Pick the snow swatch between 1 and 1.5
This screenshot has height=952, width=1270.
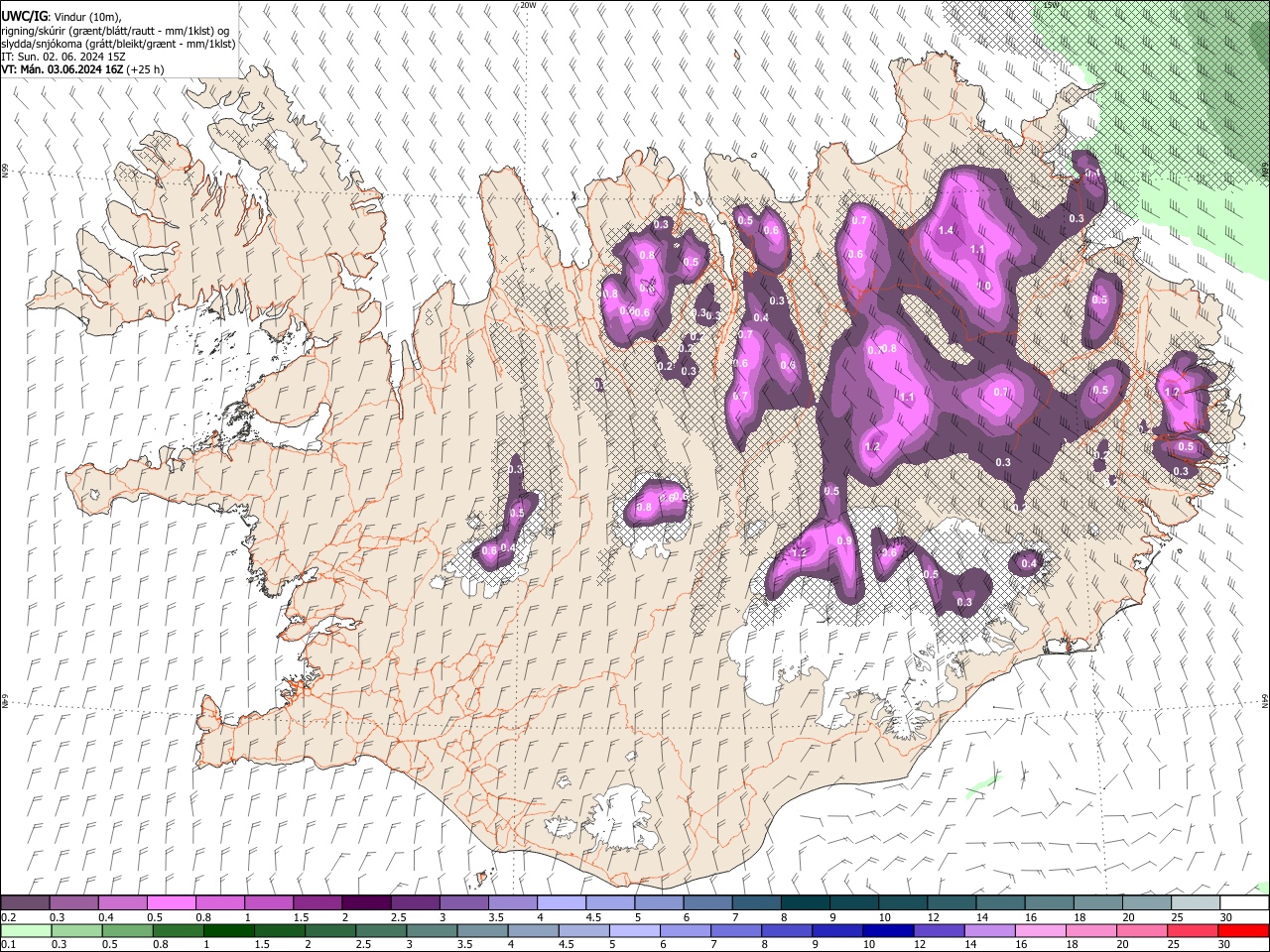(x=268, y=902)
